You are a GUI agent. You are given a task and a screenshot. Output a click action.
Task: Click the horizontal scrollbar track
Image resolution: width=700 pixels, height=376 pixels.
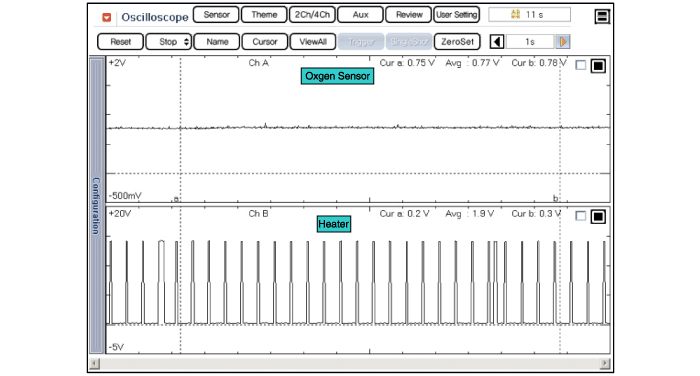(350, 363)
